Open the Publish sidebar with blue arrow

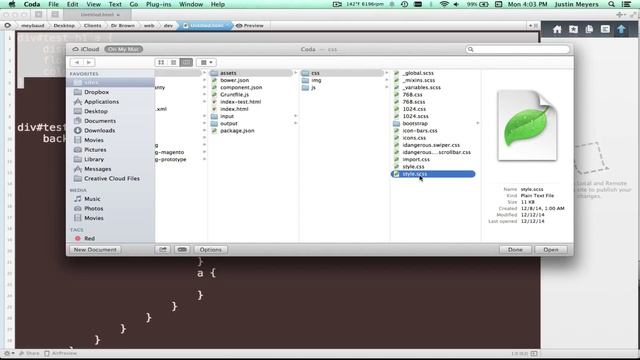(x=621, y=29)
